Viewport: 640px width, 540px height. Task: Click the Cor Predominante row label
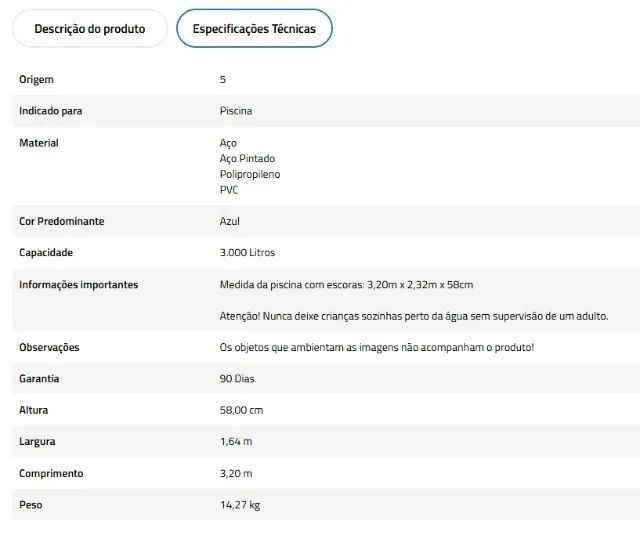[62, 221]
